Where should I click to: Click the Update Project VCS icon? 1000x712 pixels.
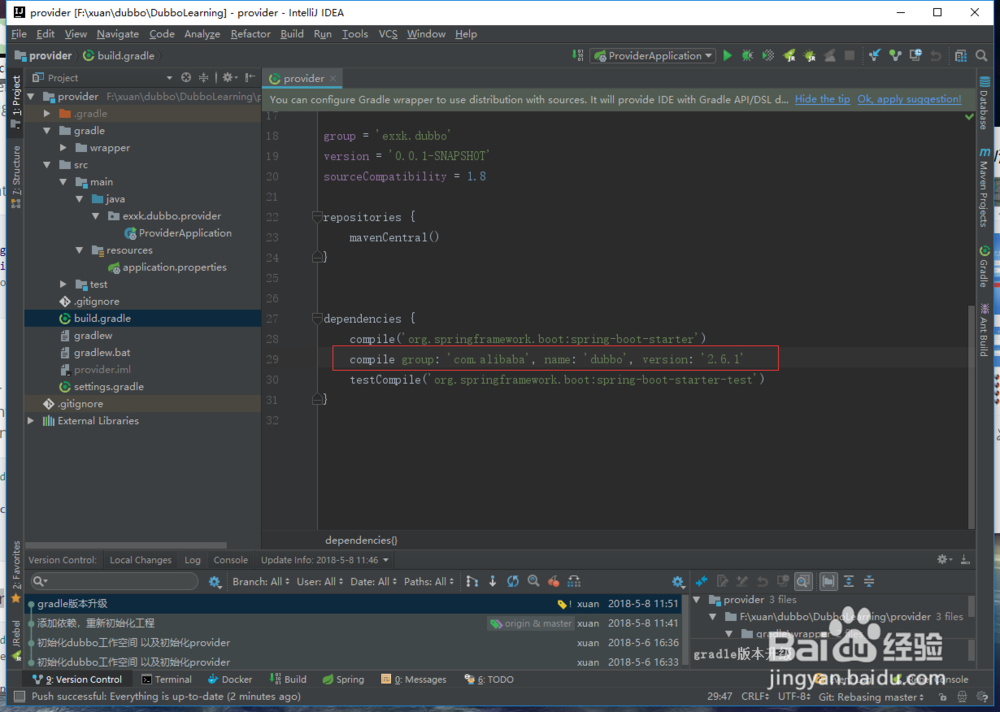pyautogui.click(x=874, y=56)
